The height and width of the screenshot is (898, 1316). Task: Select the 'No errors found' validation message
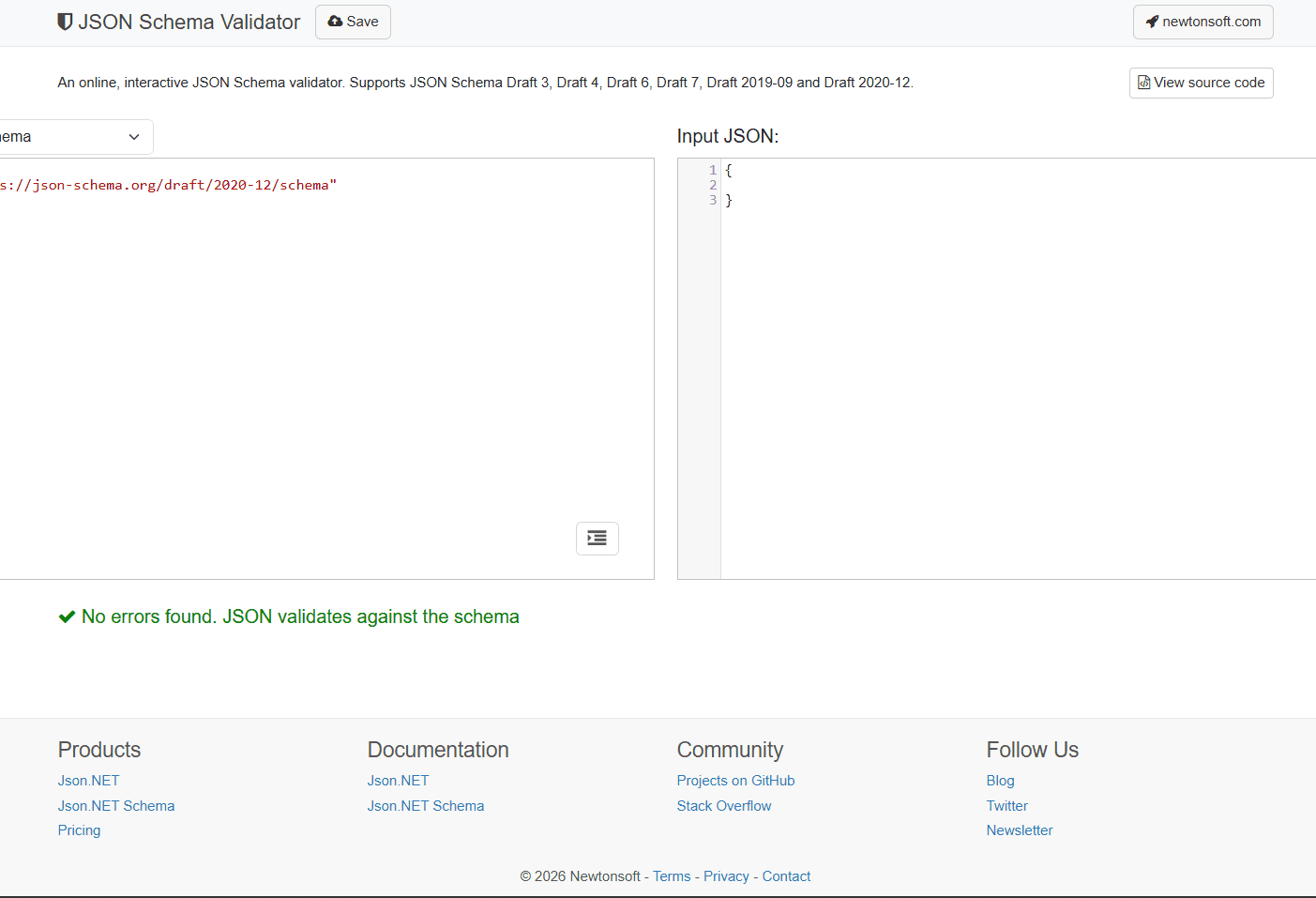pos(300,616)
